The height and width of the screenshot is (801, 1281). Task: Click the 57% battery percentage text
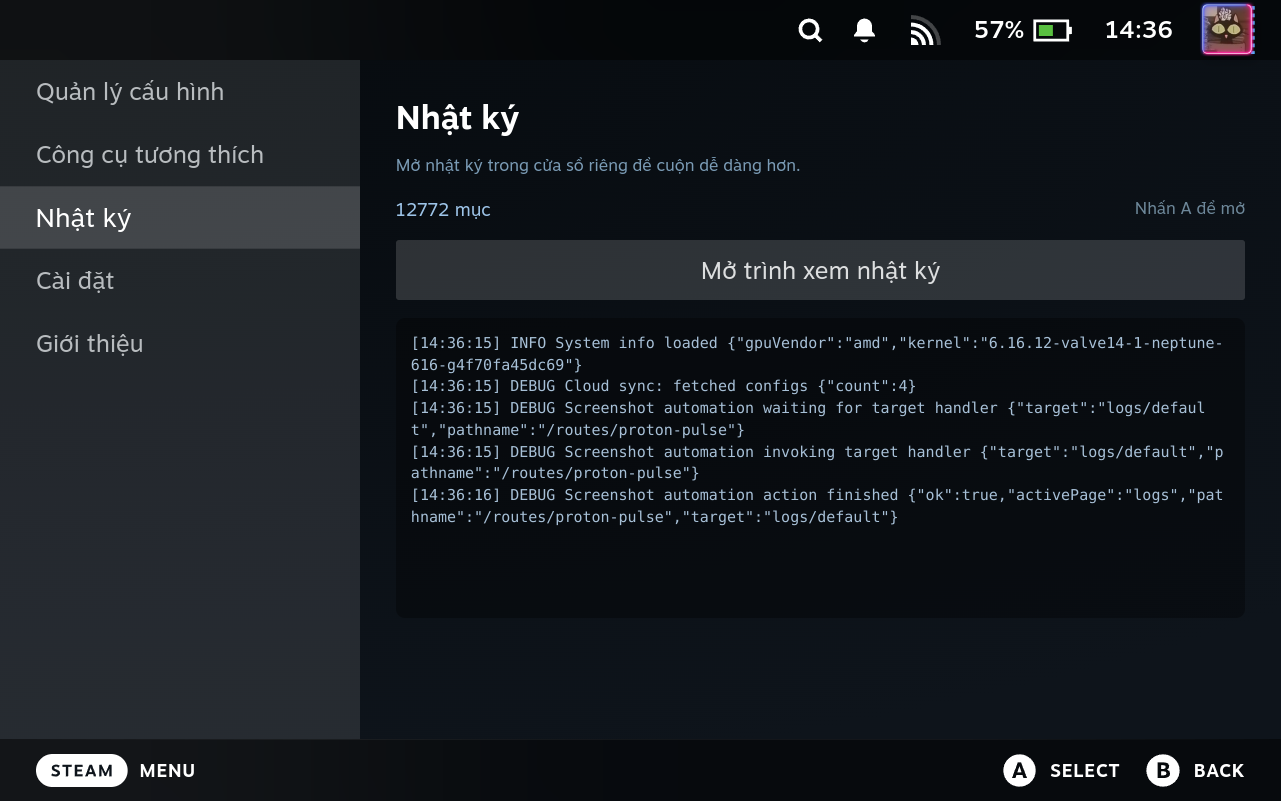click(x=999, y=30)
